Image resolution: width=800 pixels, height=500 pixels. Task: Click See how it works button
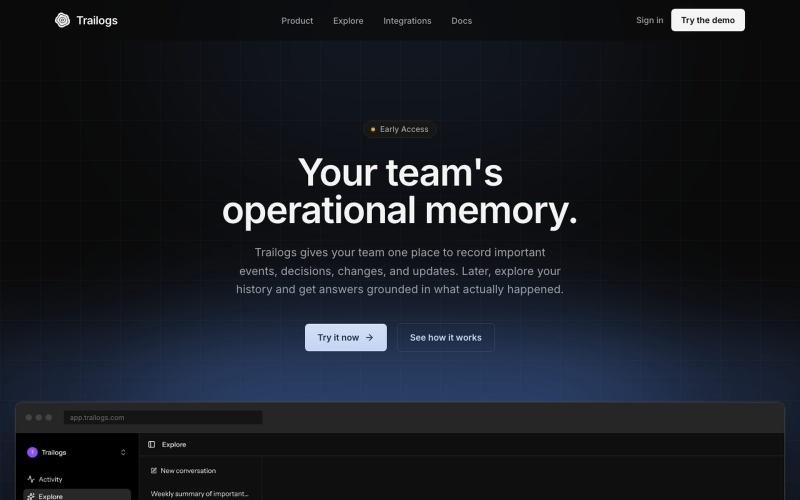pos(445,337)
